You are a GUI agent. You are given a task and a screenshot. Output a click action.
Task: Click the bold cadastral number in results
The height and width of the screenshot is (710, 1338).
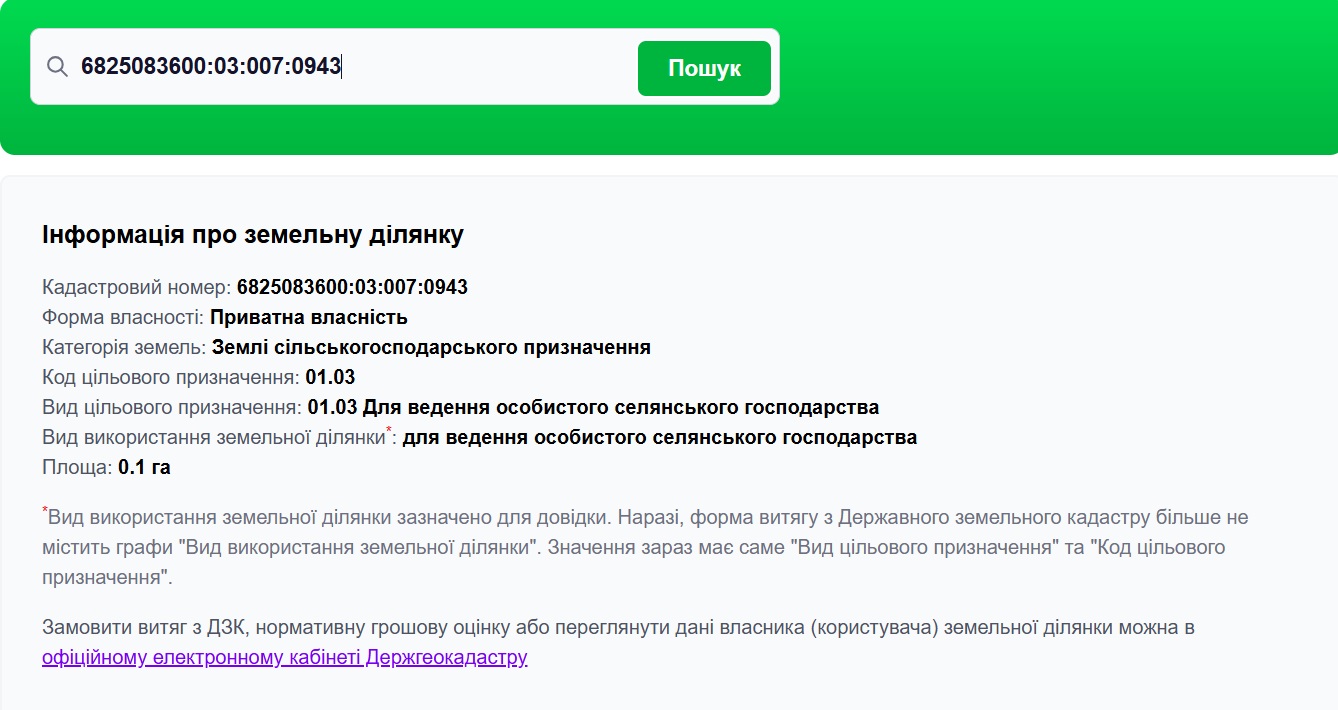(352, 288)
